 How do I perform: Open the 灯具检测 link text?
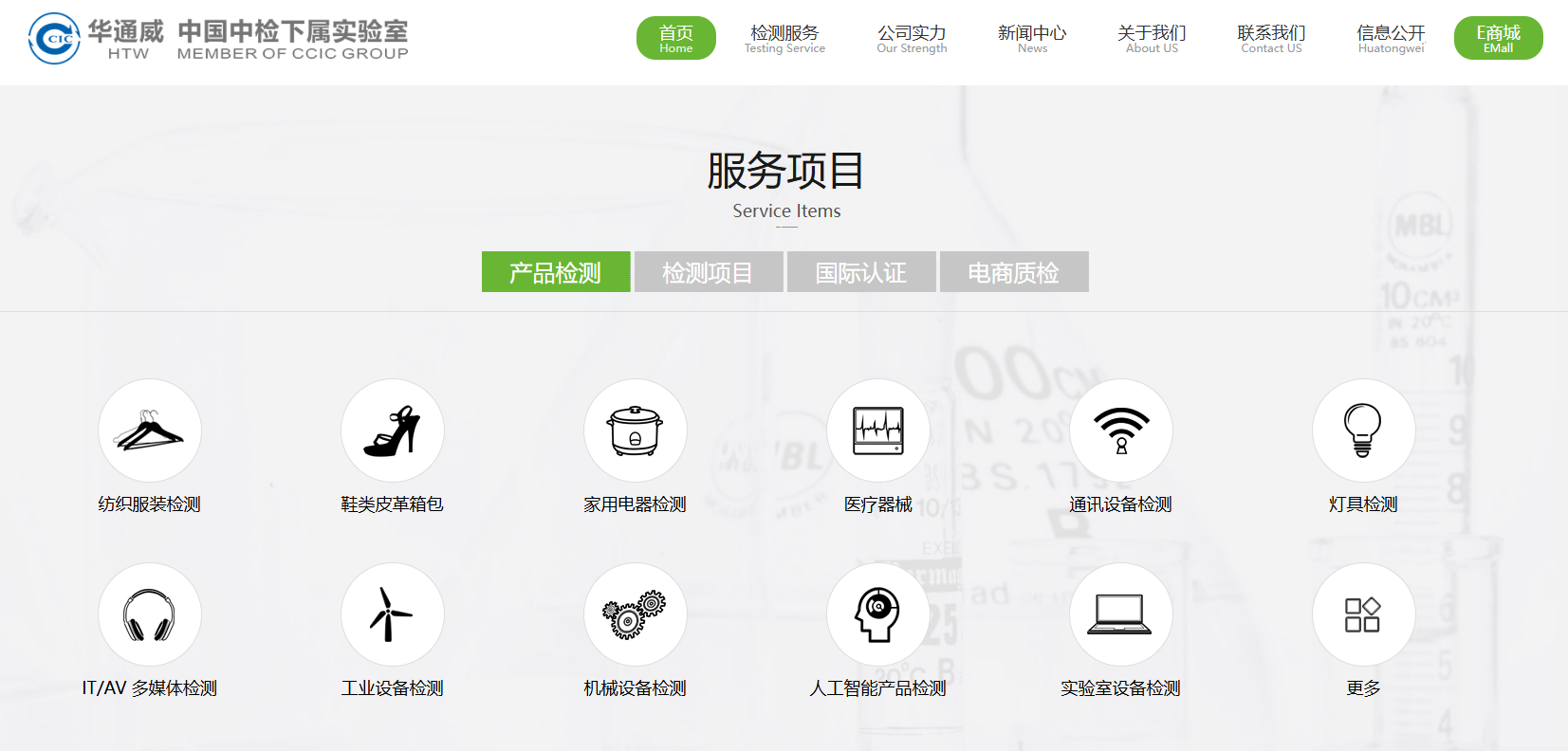1364,504
